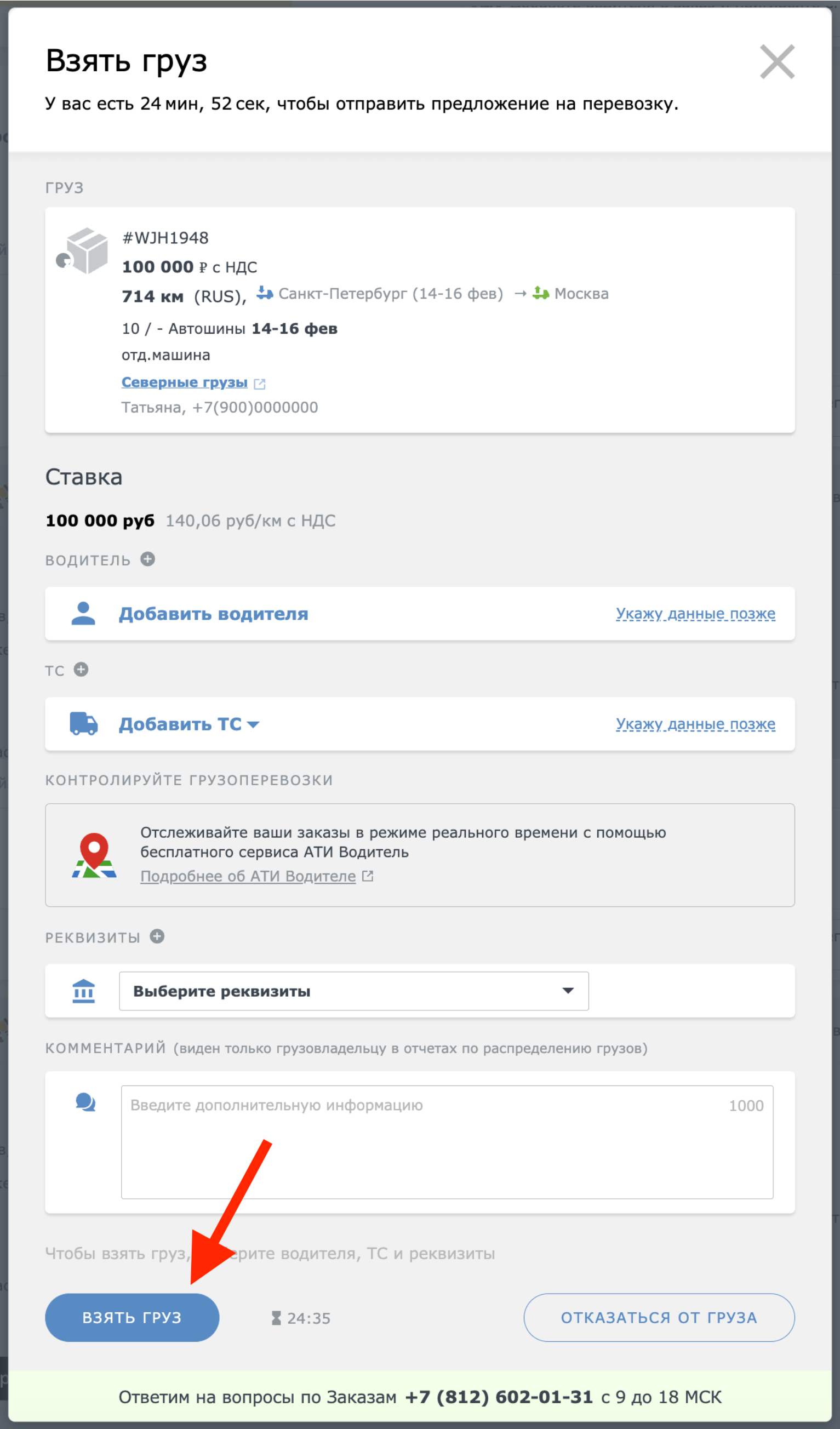Focus the additional information comment field

[447, 1142]
